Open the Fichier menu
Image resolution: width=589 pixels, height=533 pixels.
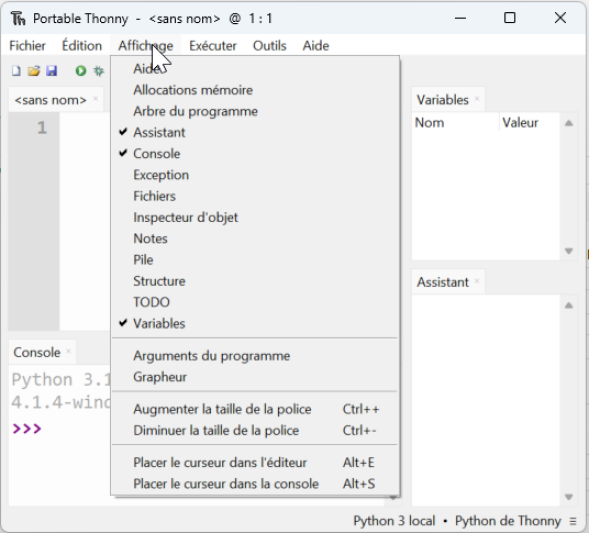coord(27,46)
